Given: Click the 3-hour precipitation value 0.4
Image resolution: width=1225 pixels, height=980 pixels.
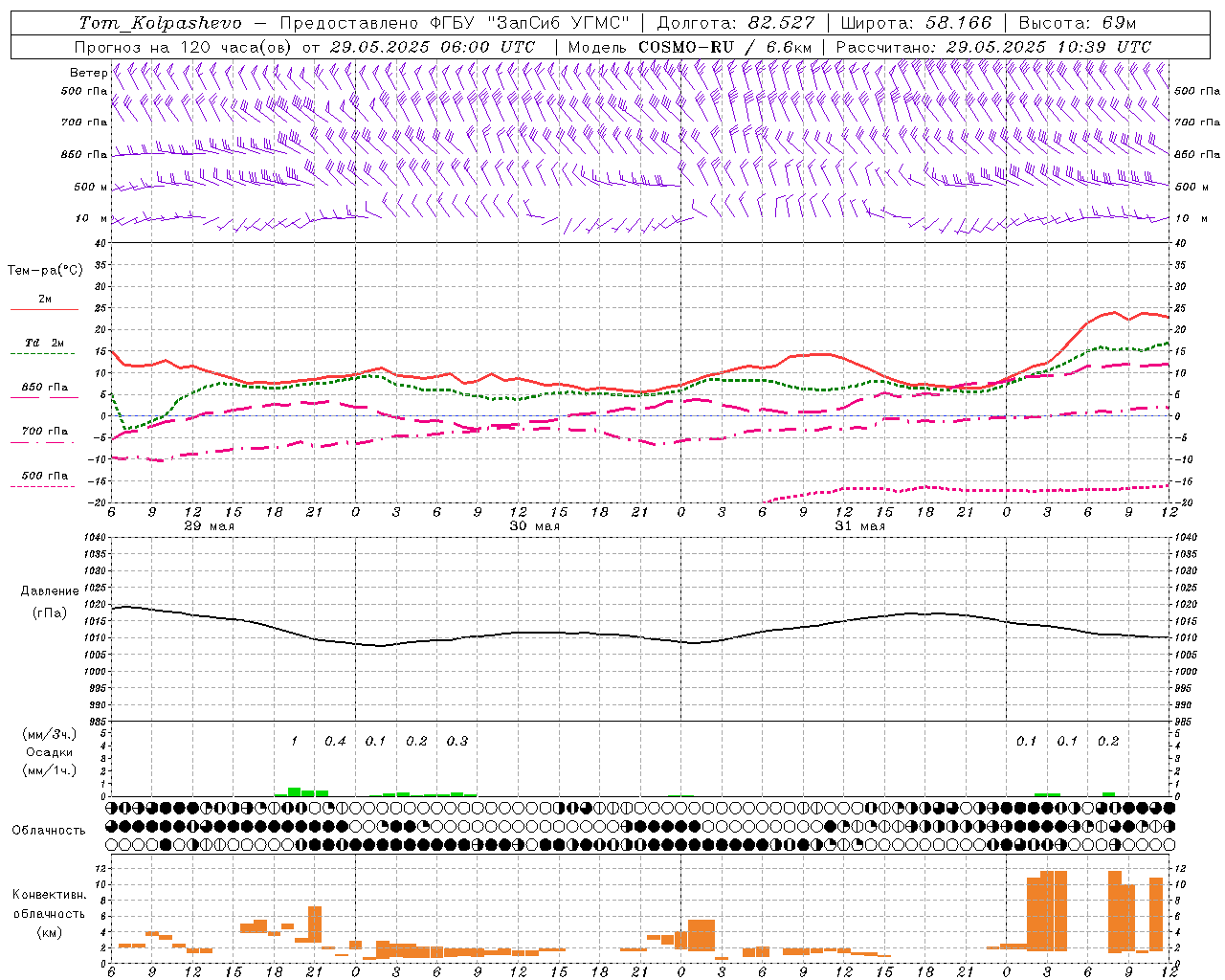Looking at the screenshot, I should click(335, 741).
